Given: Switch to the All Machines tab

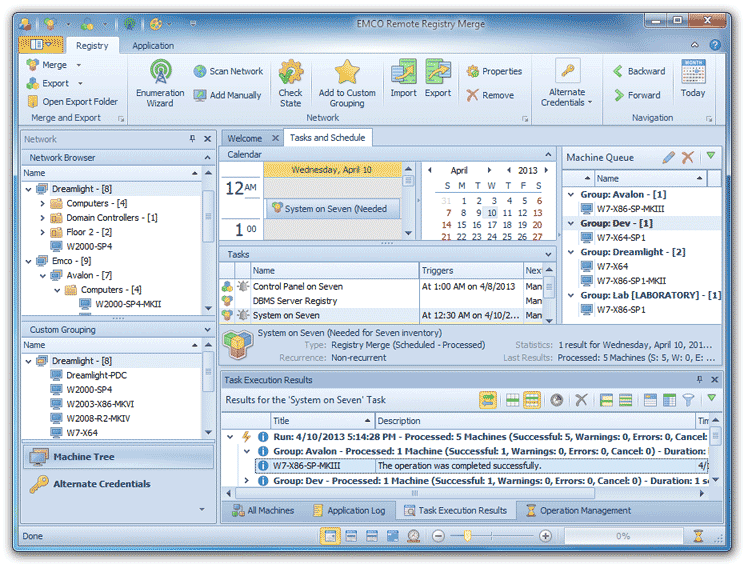Looking at the screenshot, I should (x=263, y=510).
